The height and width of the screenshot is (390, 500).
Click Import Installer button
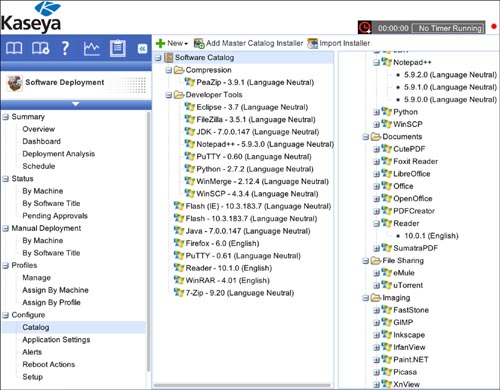tap(339, 43)
